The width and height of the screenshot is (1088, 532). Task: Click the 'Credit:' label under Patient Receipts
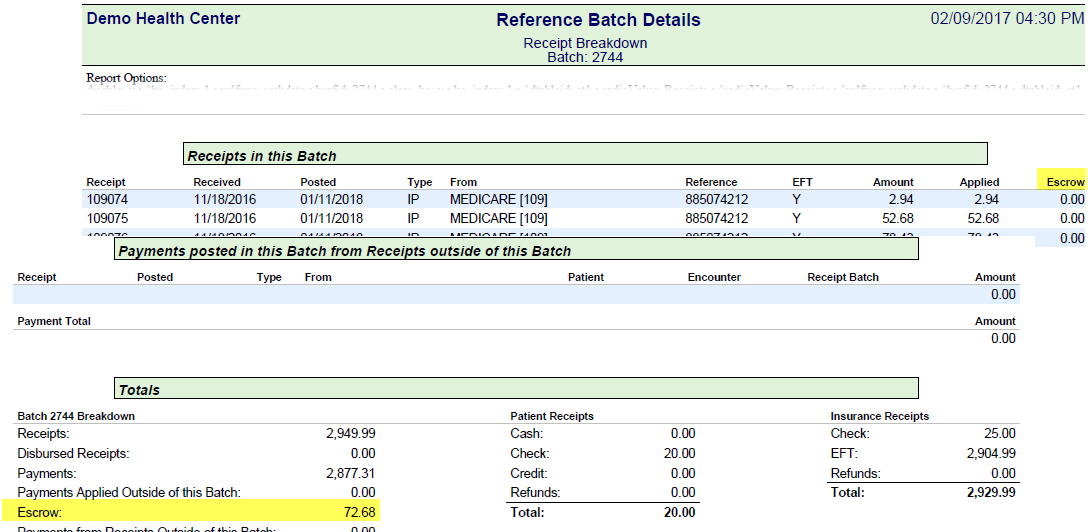[x=529, y=474]
